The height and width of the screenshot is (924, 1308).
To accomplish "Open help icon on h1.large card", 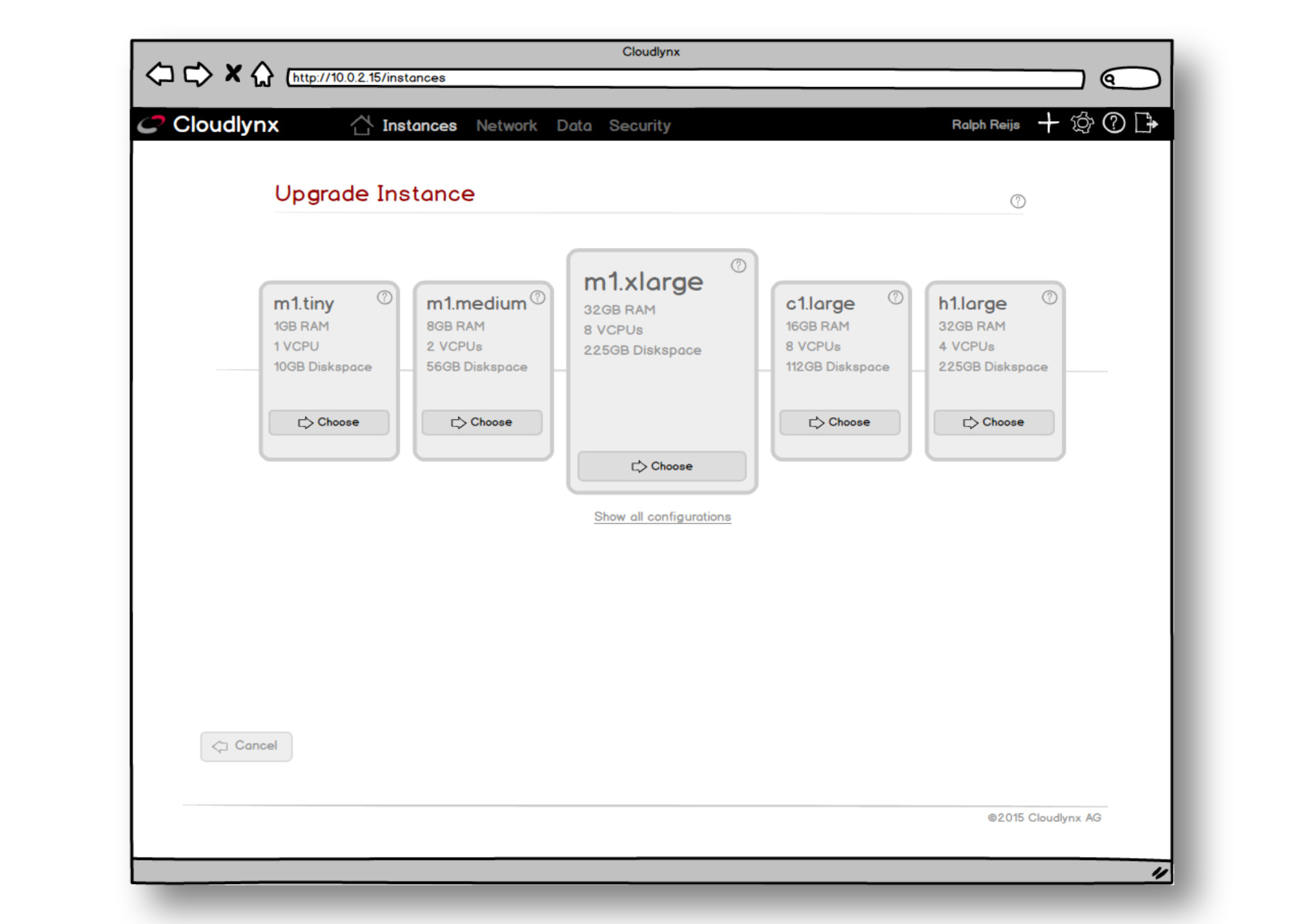I will click(1050, 298).
